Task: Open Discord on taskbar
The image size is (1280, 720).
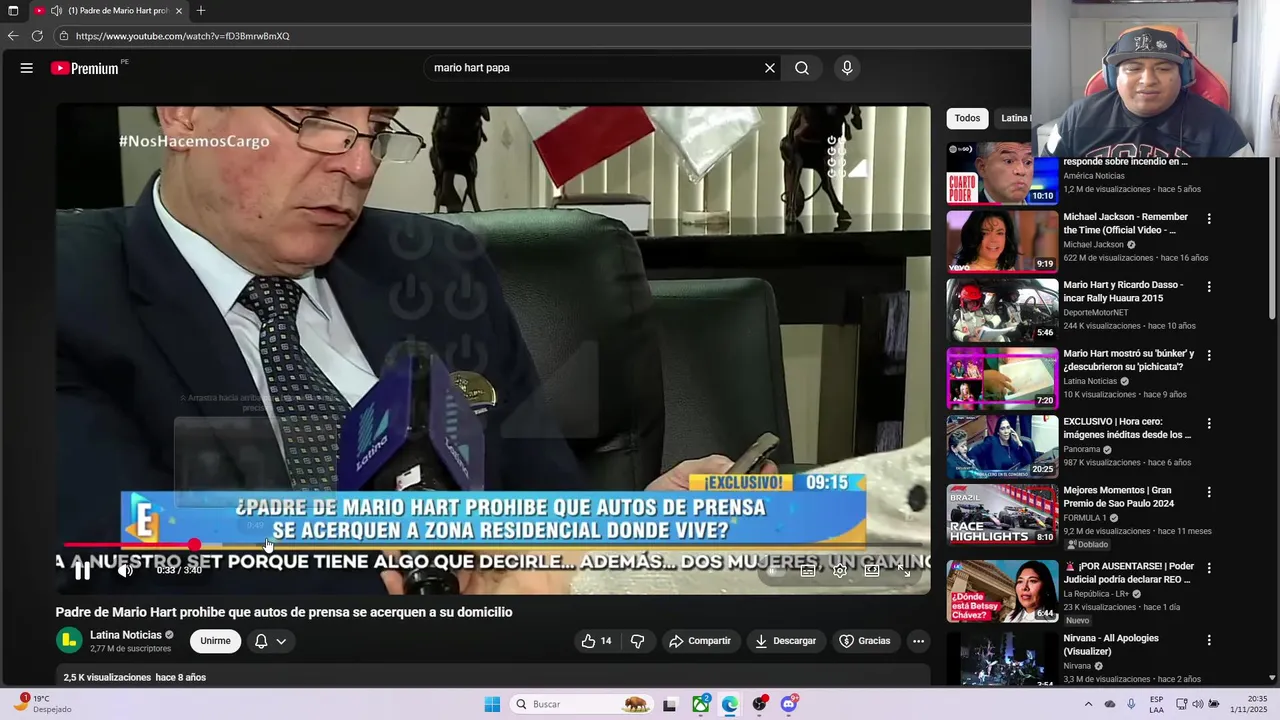Action: (789, 704)
